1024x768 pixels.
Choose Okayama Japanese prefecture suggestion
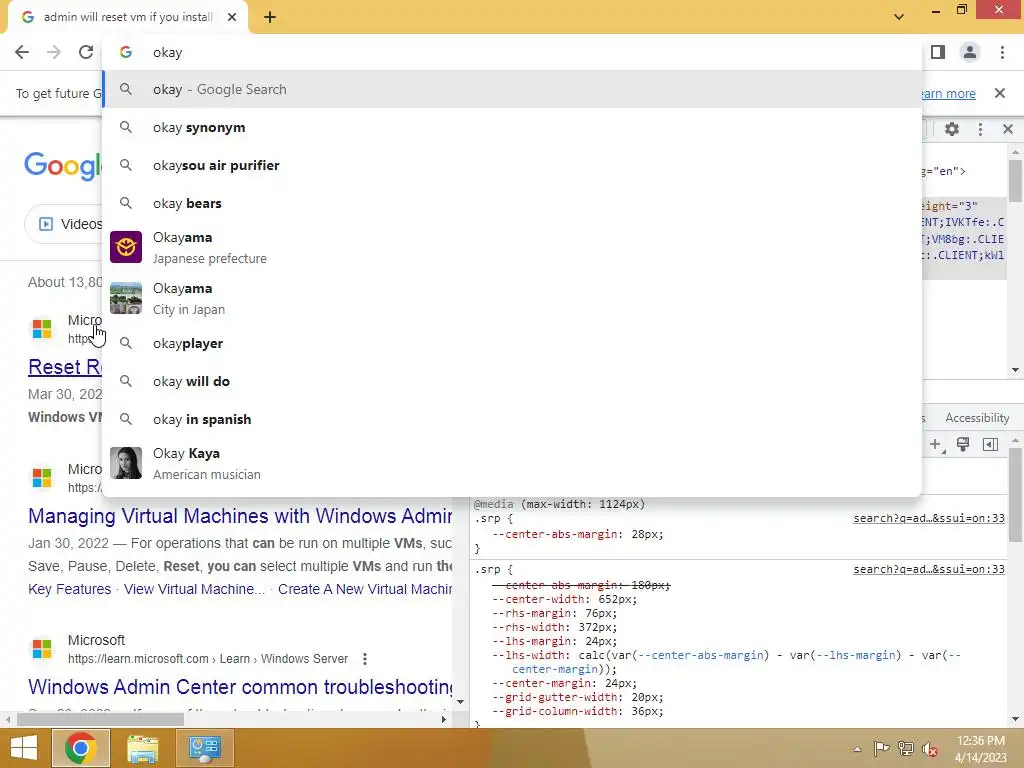pos(512,248)
